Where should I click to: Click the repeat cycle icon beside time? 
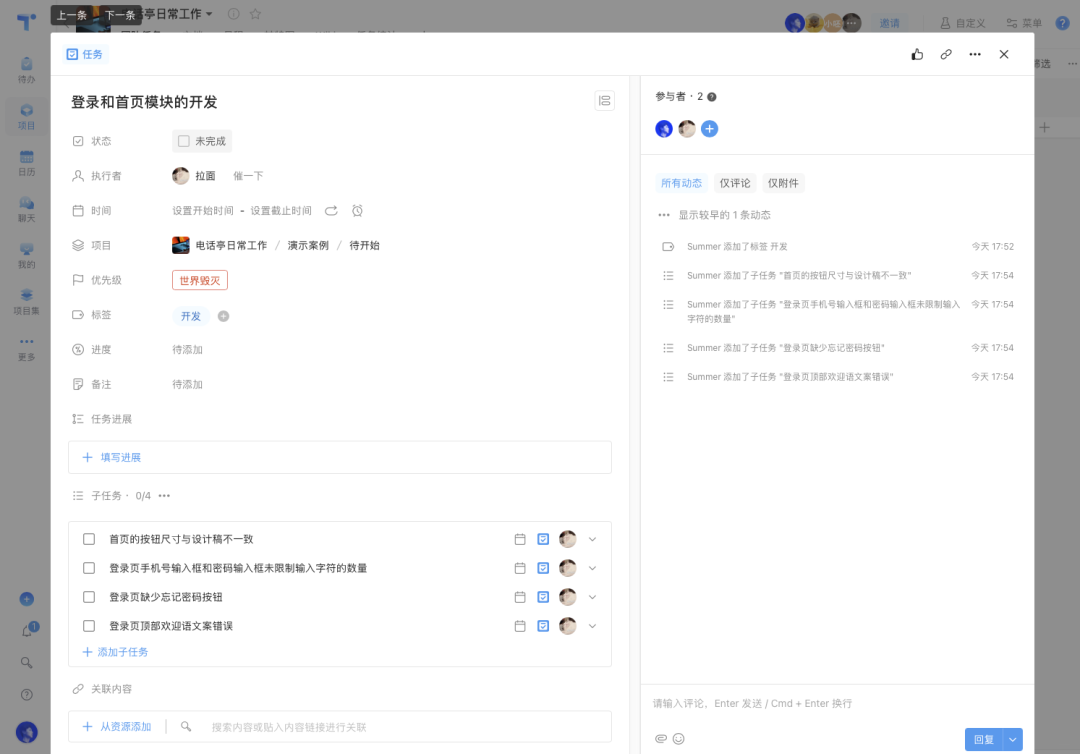coord(331,211)
